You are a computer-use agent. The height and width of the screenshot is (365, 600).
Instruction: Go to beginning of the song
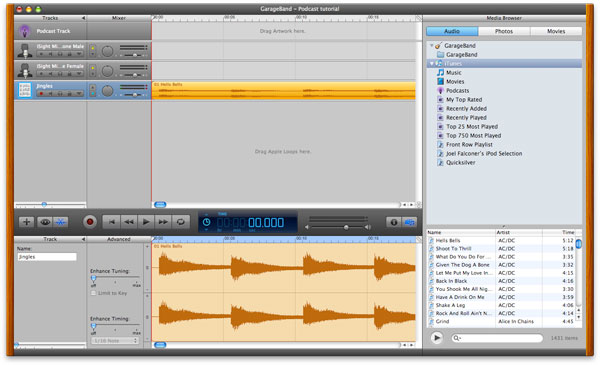pos(111,222)
